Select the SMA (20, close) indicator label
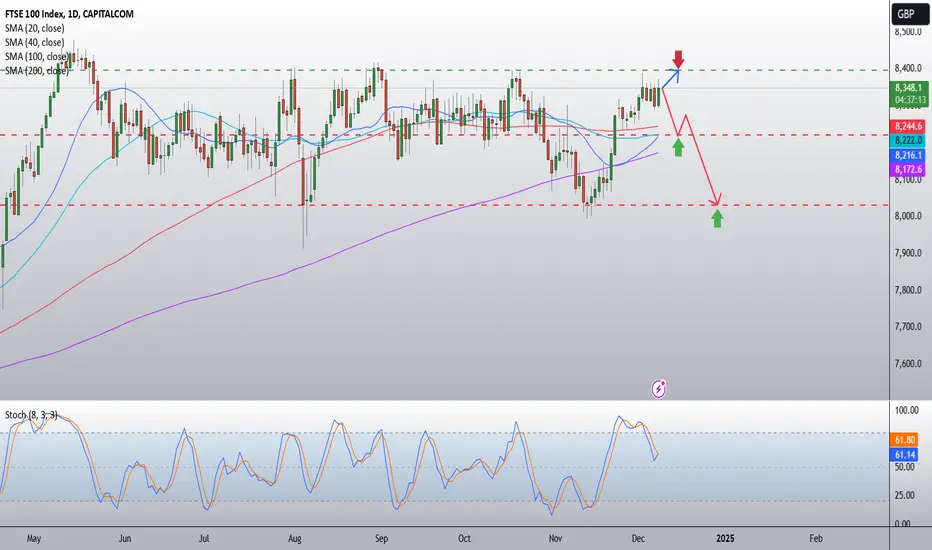Viewport: 932px width, 550px height. tap(34, 28)
